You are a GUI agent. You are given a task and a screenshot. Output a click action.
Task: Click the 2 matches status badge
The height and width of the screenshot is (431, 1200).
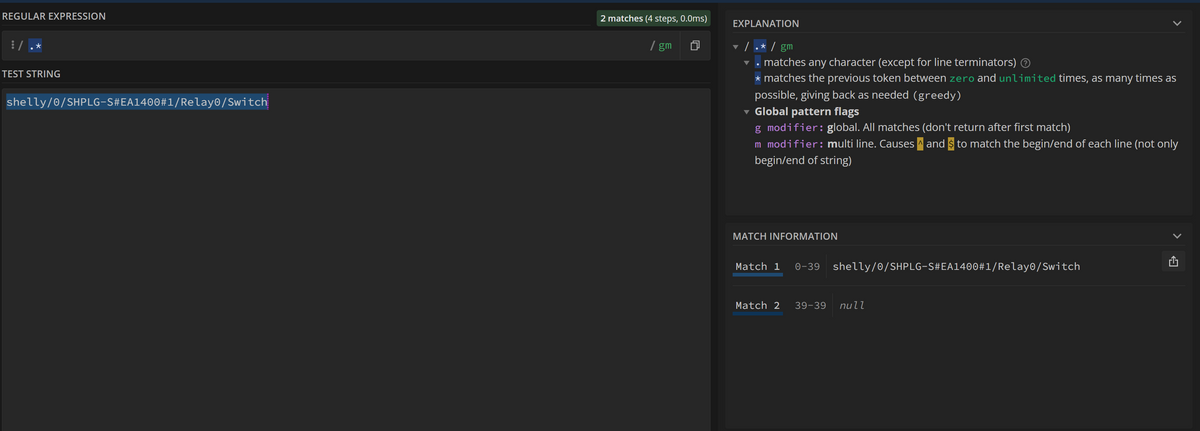pos(653,18)
